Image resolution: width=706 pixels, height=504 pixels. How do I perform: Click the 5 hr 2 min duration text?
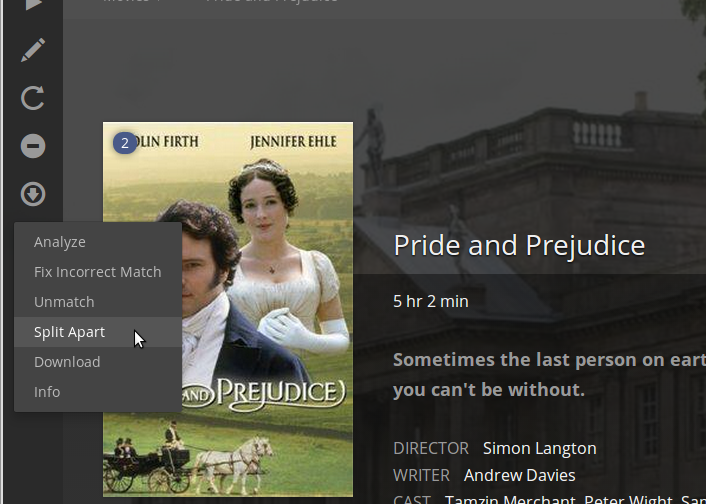pyautogui.click(x=430, y=301)
